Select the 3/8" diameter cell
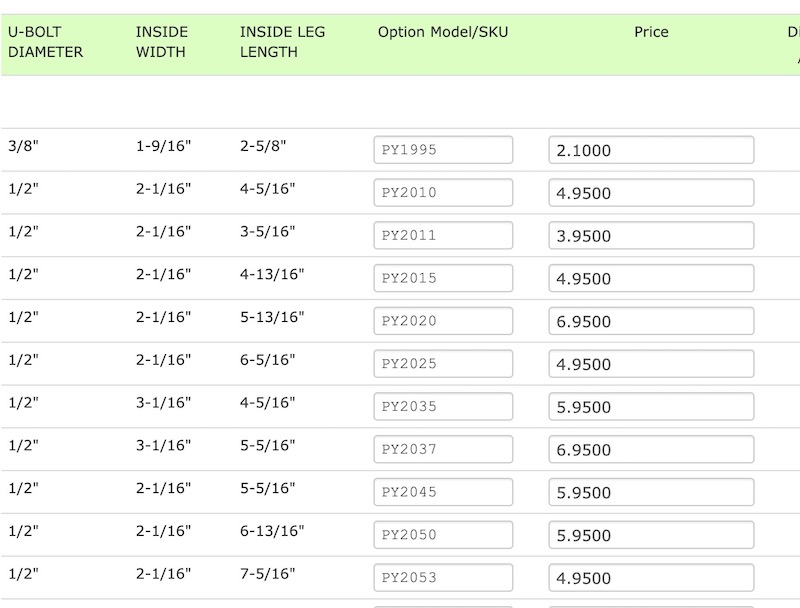The width and height of the screenshot is (800, 608). coord(23,146)
